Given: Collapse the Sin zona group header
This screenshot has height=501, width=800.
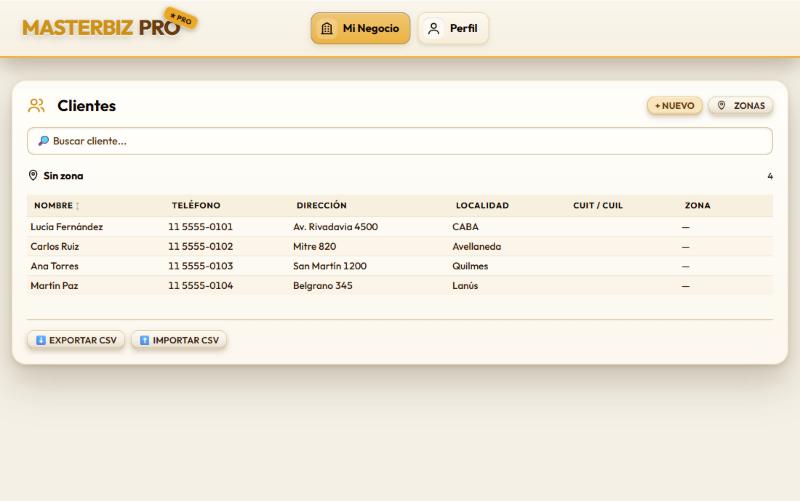Looking at the screenshot, I should 399,176.
